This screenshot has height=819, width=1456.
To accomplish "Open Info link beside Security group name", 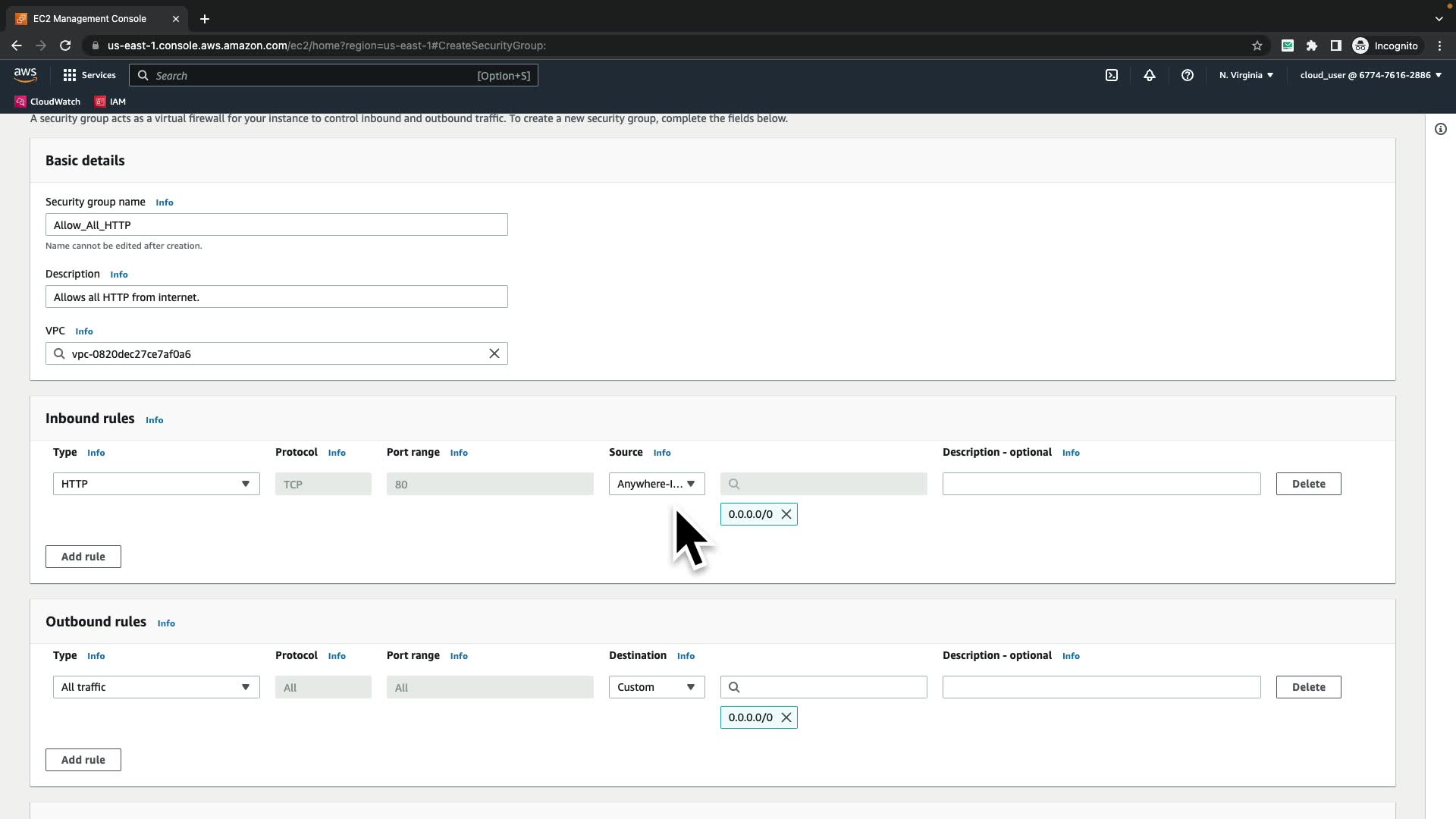I will [165, 202].
